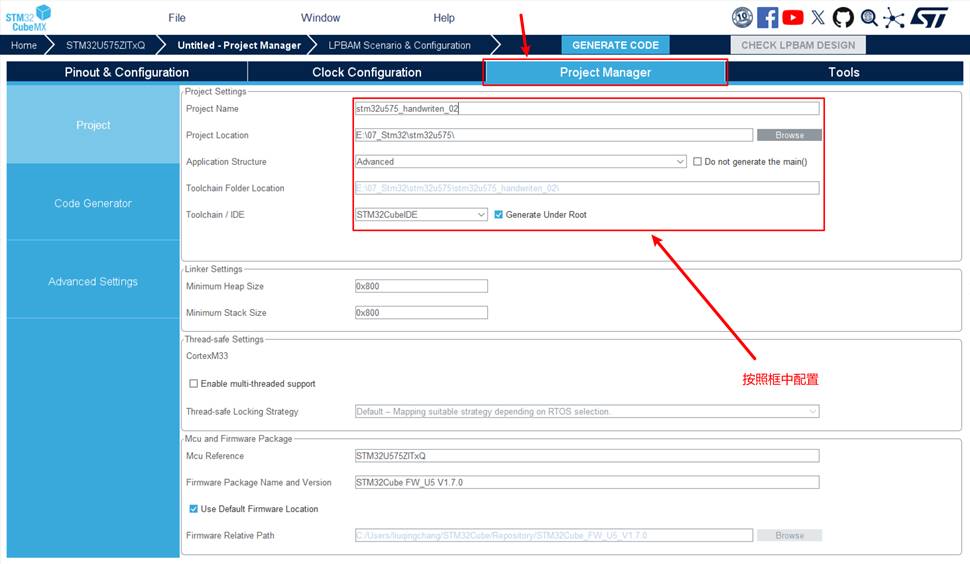
Task: Go to Home breadcrumb
Action: pos(24,45)
